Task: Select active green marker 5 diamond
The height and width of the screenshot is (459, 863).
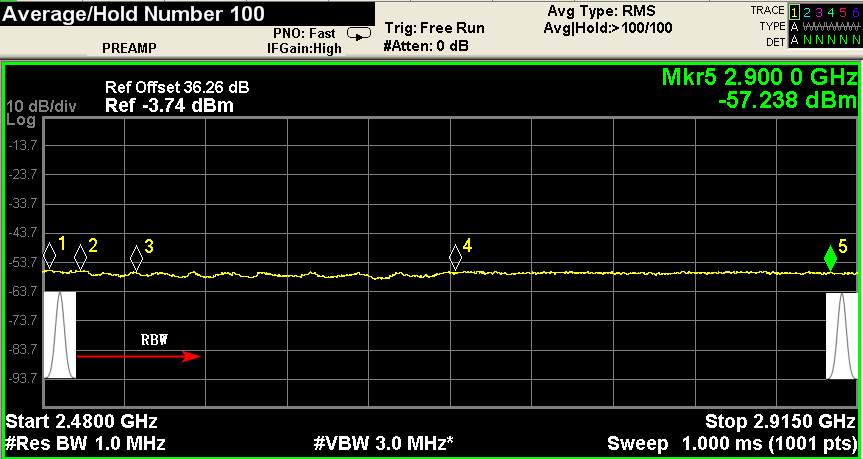Action: (830, 258)
